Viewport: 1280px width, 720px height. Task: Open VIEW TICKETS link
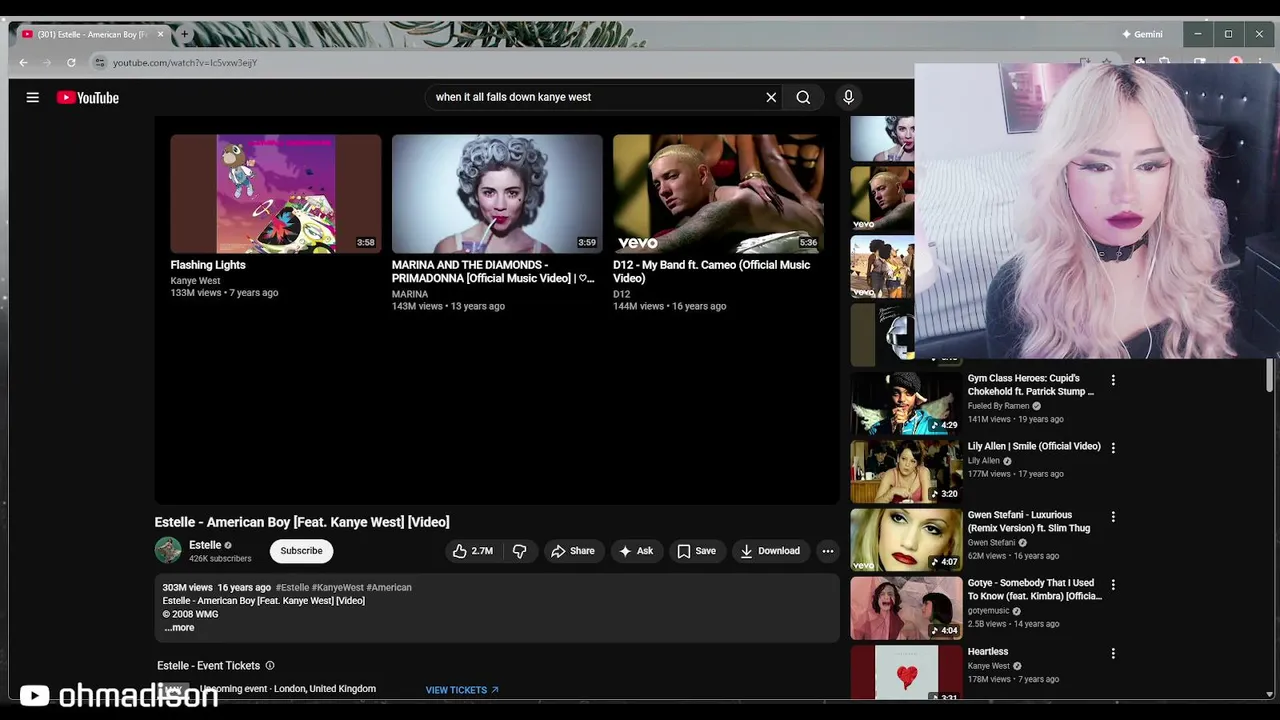462,690
